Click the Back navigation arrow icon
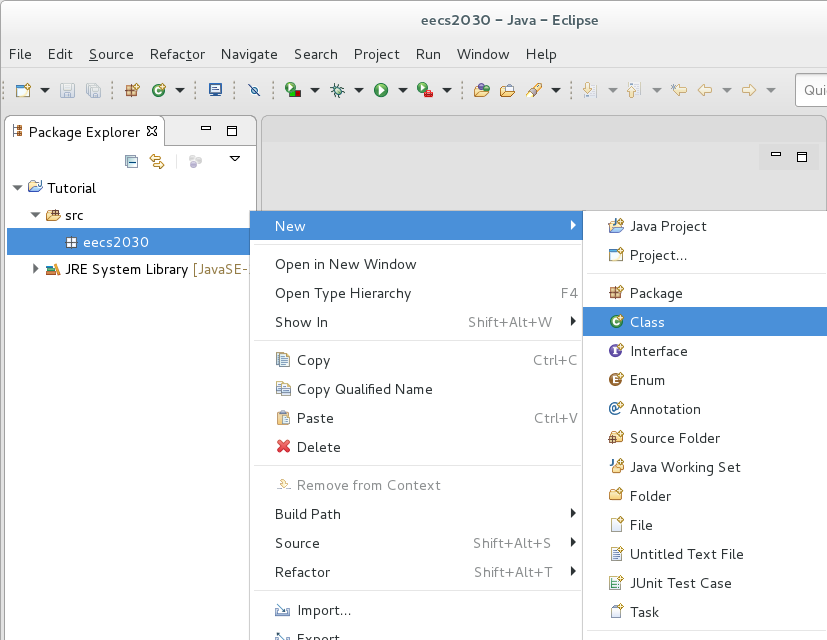The height and width of the screenshot is (640, 827). [705, 90]
